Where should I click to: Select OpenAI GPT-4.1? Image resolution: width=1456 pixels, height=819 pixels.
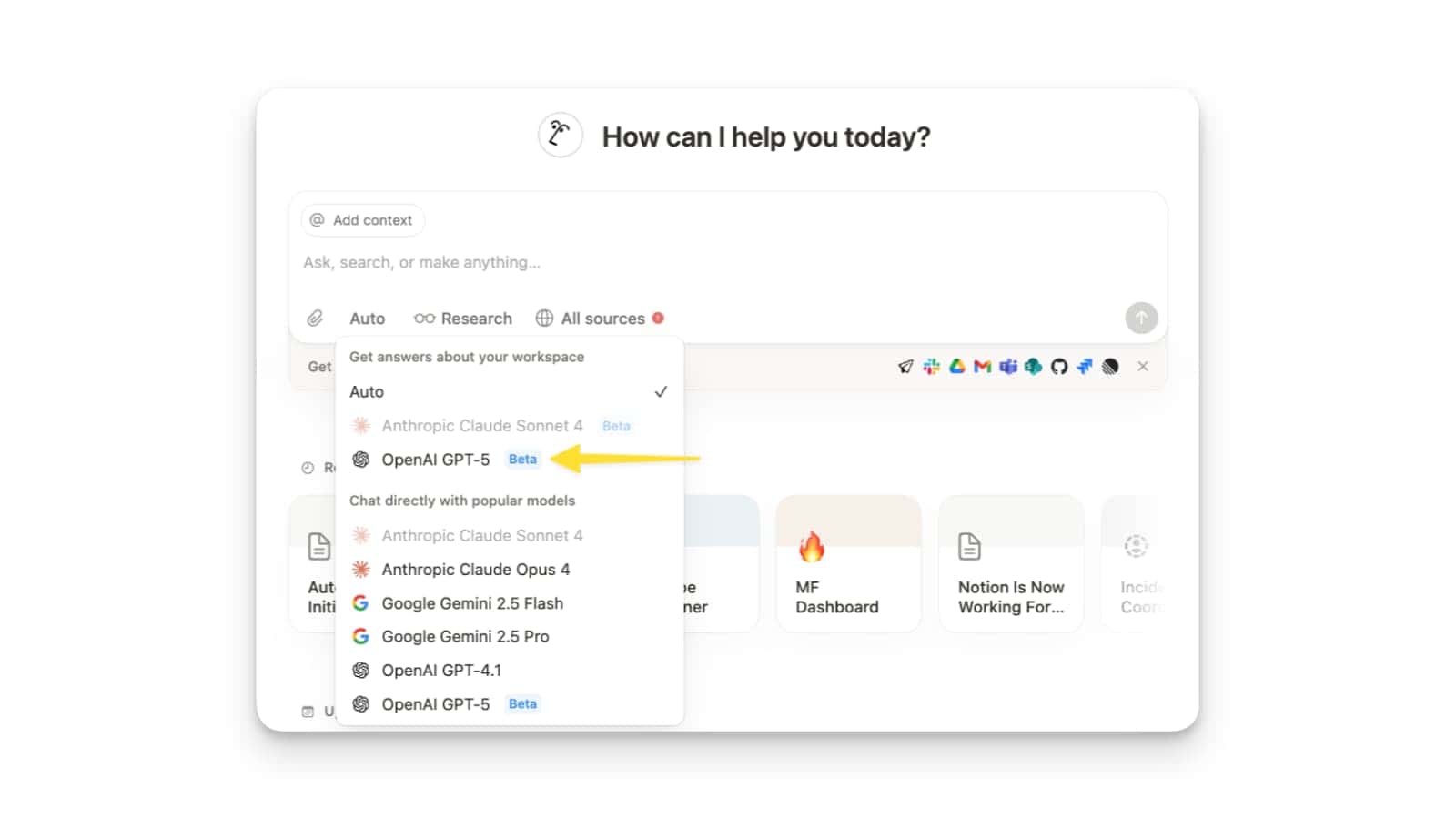click(x=509, y=670)
